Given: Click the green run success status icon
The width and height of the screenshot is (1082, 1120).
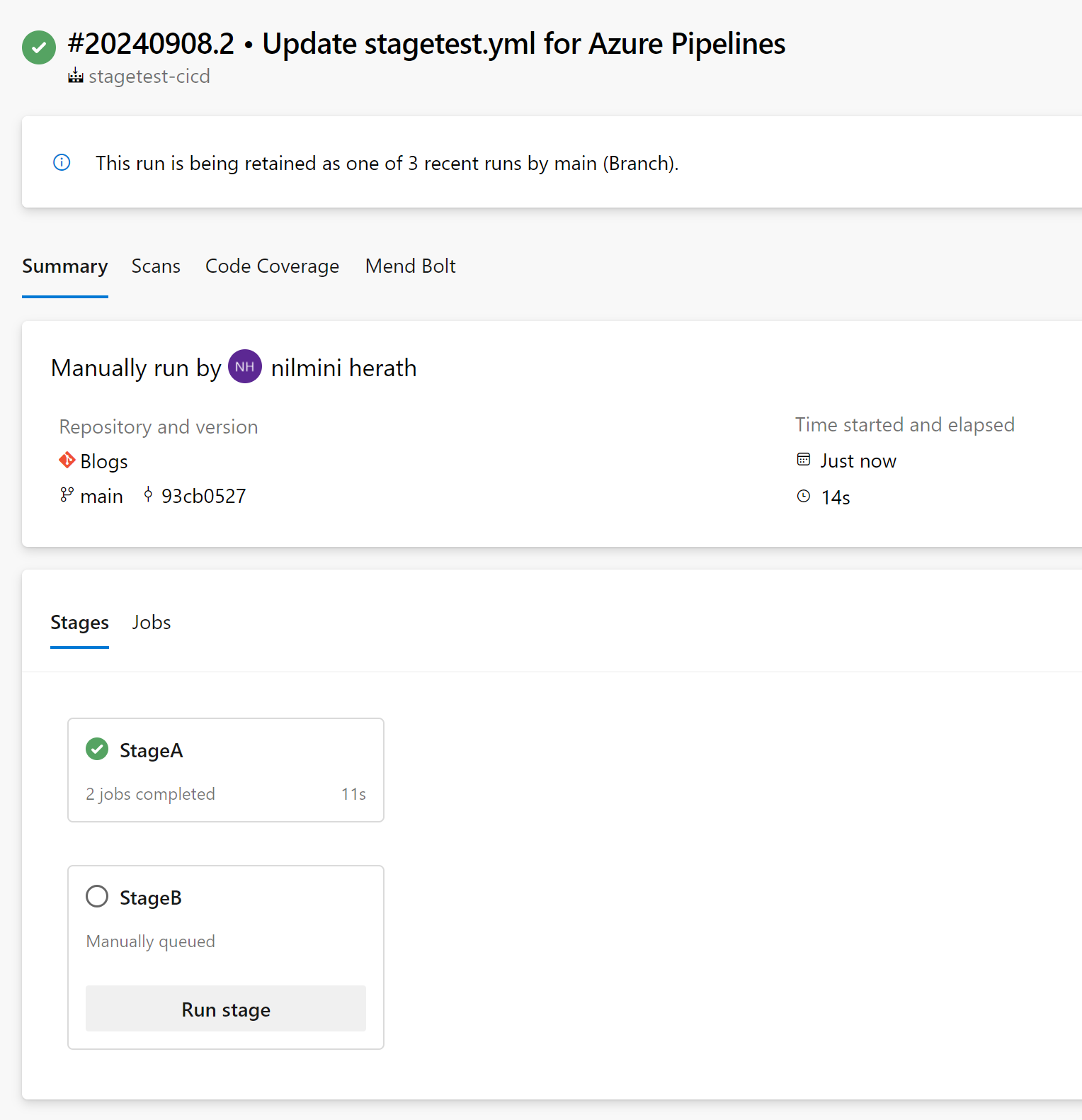Looking at the screenshot, I should point(39,47).
